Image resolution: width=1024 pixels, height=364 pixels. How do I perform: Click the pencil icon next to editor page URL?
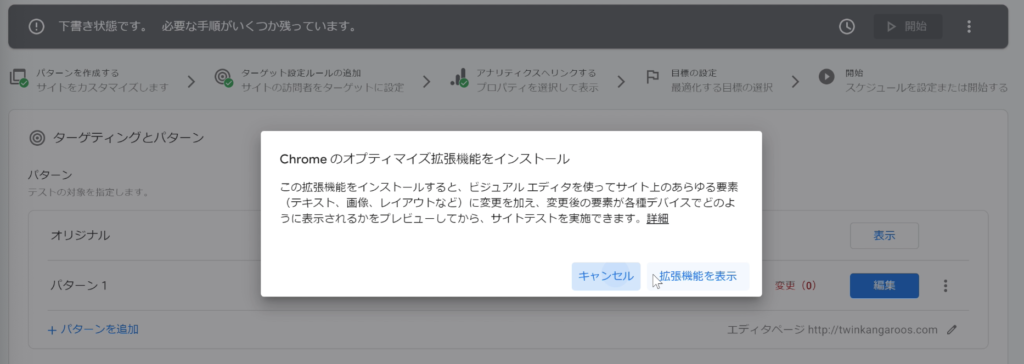click(x=952, y=329)
